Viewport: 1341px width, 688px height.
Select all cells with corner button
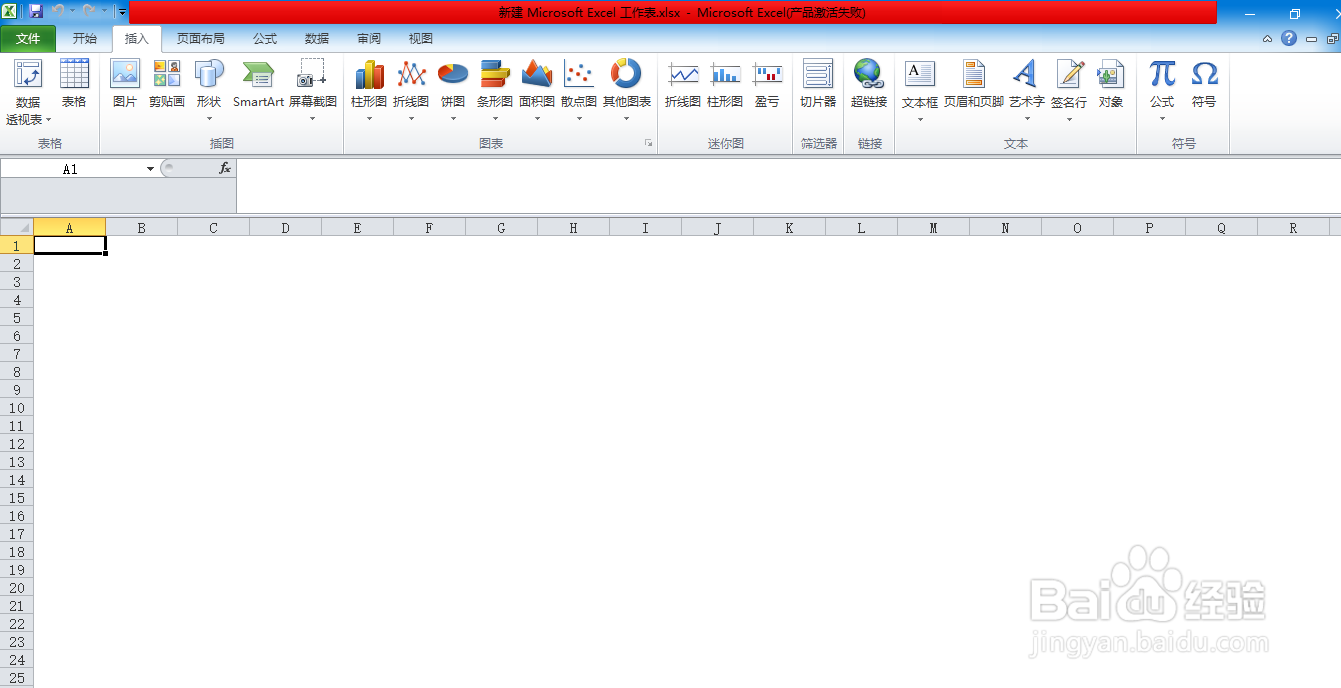point(17,227)
